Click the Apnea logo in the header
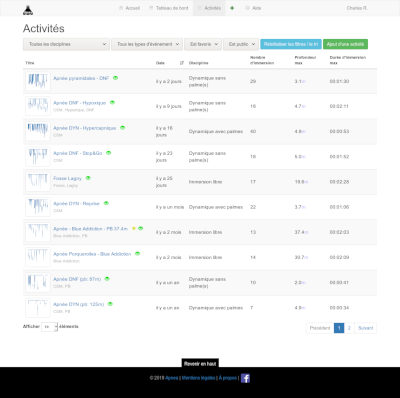The height and width of the screenshot is (398, 400). click(28, 10)
